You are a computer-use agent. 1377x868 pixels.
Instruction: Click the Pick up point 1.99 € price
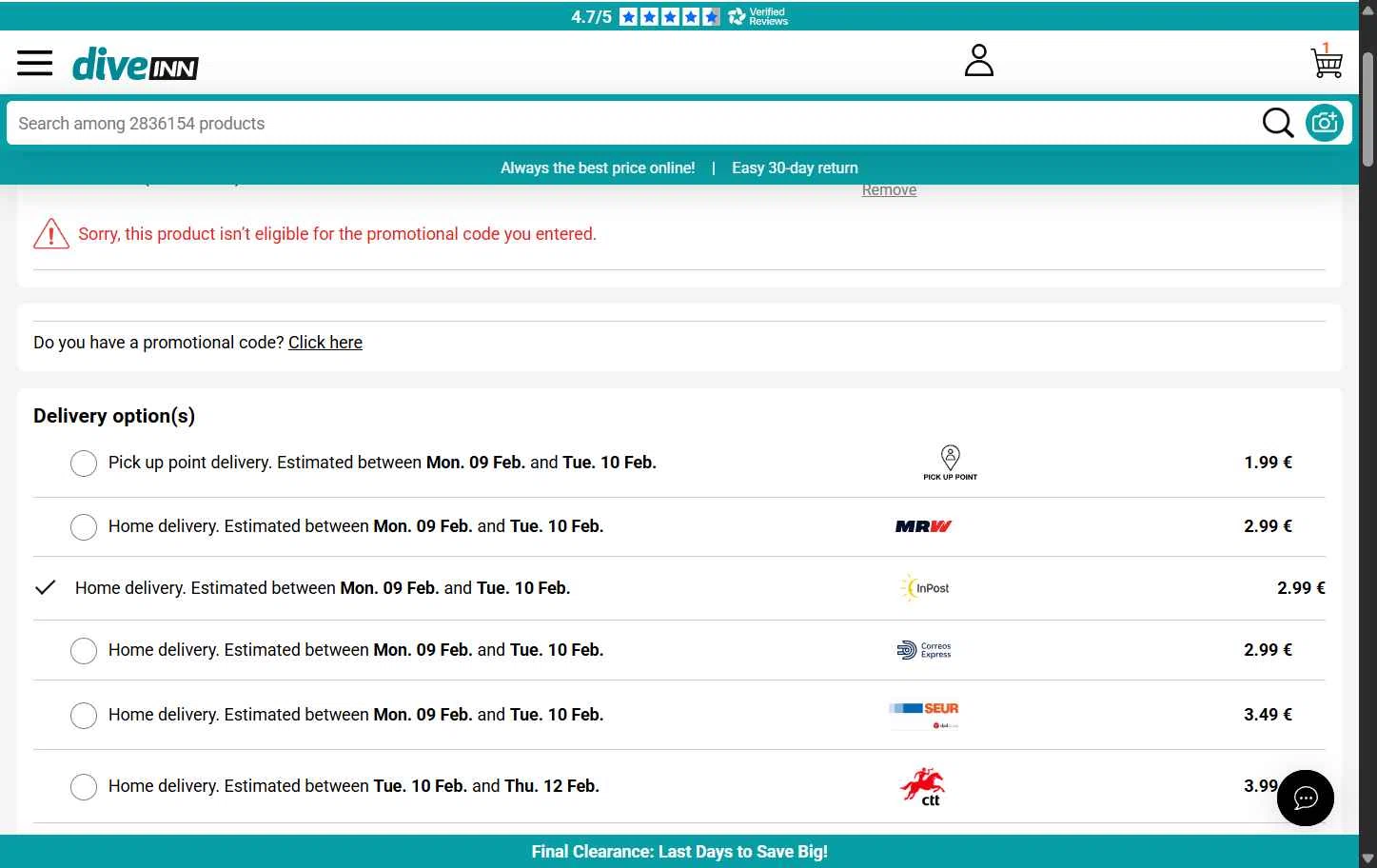(x=1268, y=463)
